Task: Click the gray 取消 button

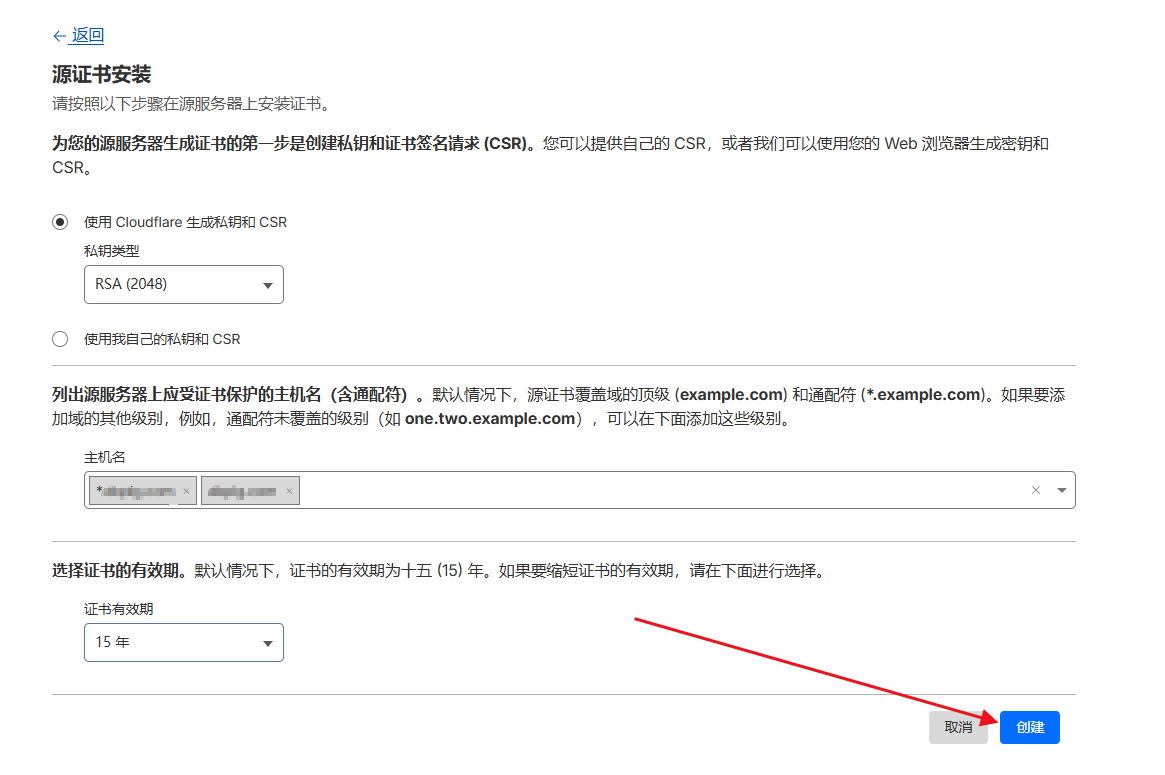Action: pos(958,728)
